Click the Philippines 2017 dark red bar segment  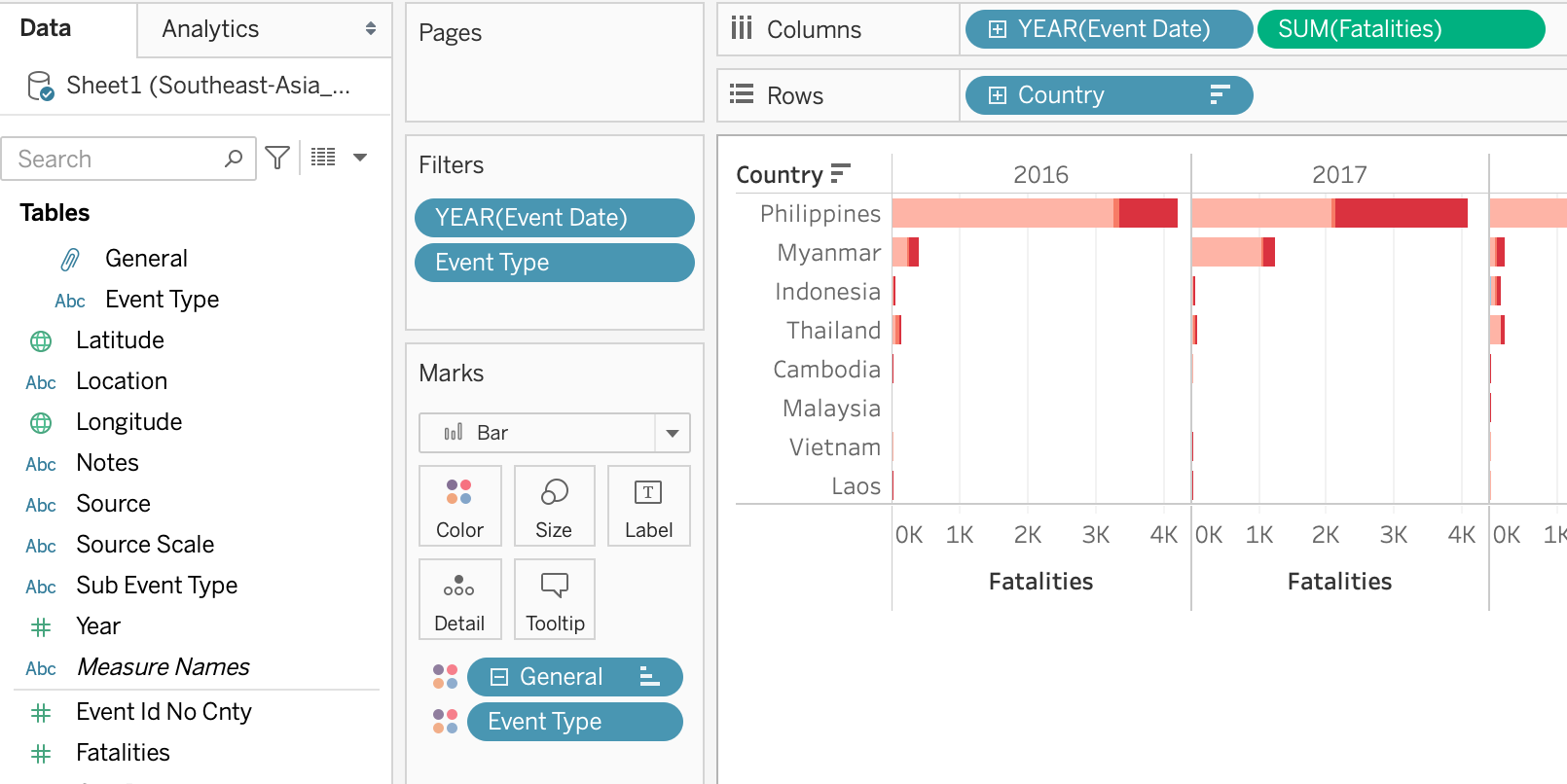coord(1401,213)
